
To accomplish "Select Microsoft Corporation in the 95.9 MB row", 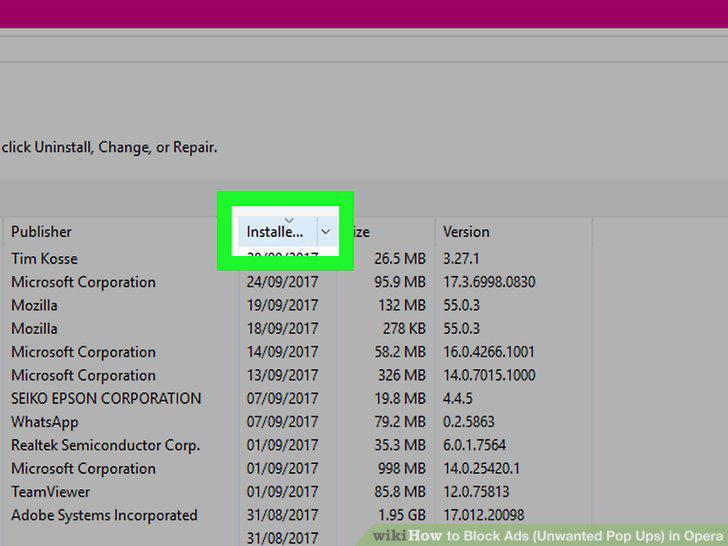I will (x=83, y=282).
